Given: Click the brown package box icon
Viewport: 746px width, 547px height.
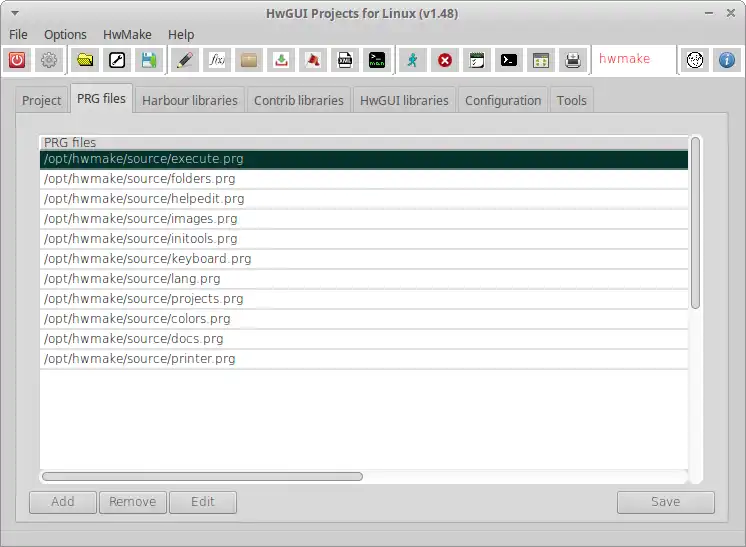Looking at the screenshot, I should pos(249,60).
